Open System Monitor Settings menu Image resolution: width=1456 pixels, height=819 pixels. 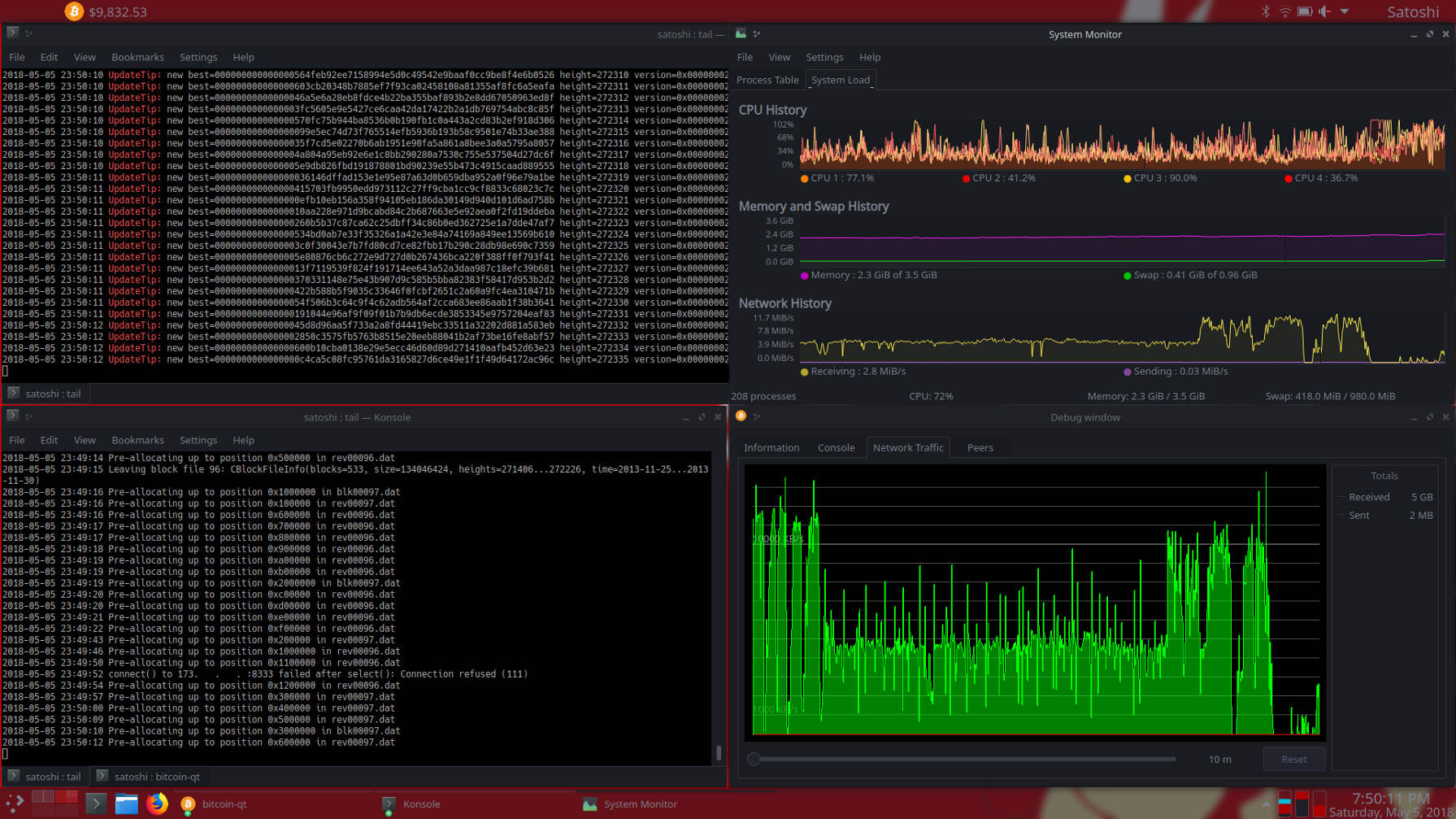coord(824,57)
